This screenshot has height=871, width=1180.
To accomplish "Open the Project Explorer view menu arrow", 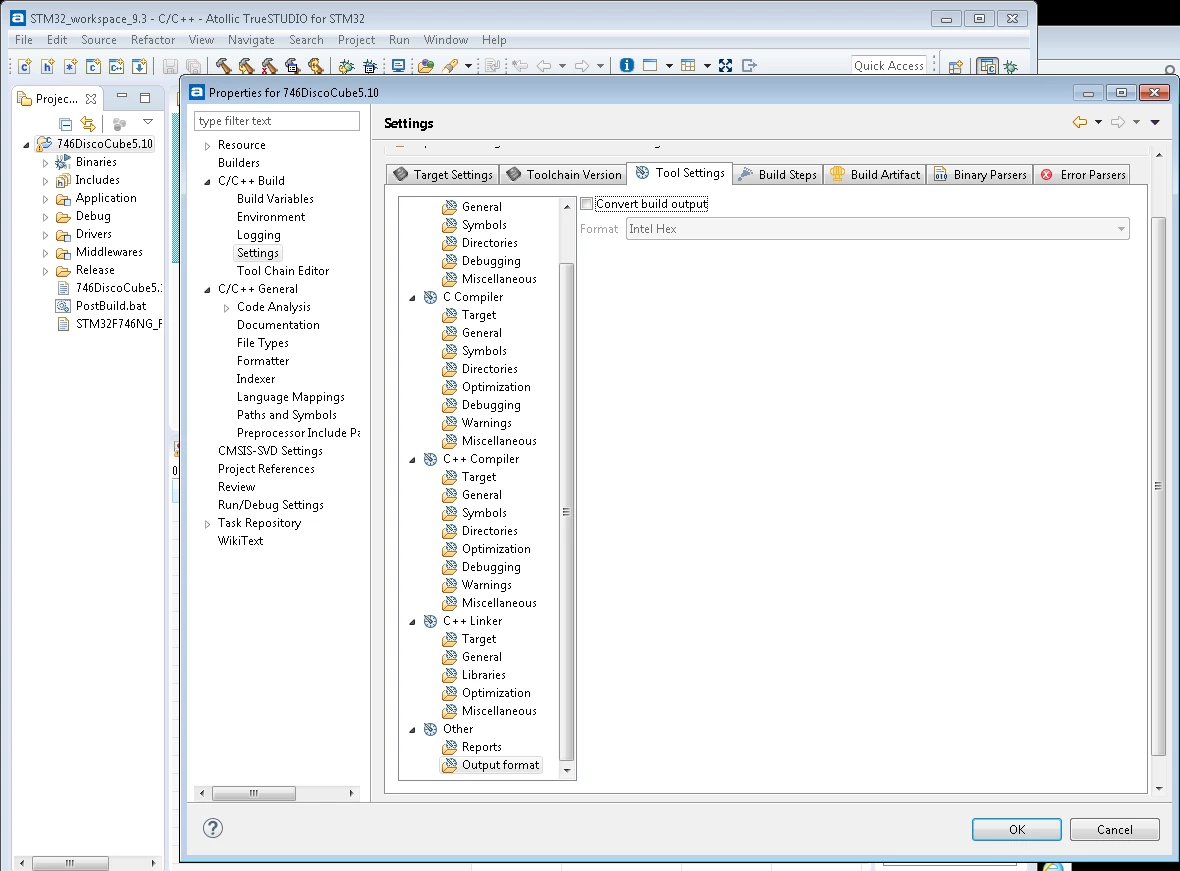I will pos(148,122).
